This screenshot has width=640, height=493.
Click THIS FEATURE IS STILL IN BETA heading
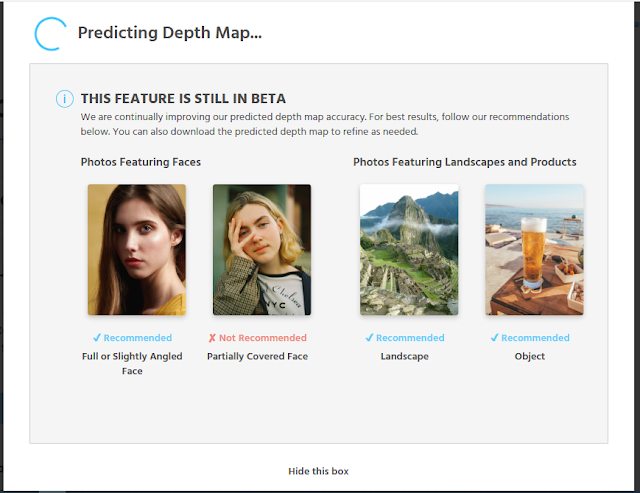click(183, 98)
